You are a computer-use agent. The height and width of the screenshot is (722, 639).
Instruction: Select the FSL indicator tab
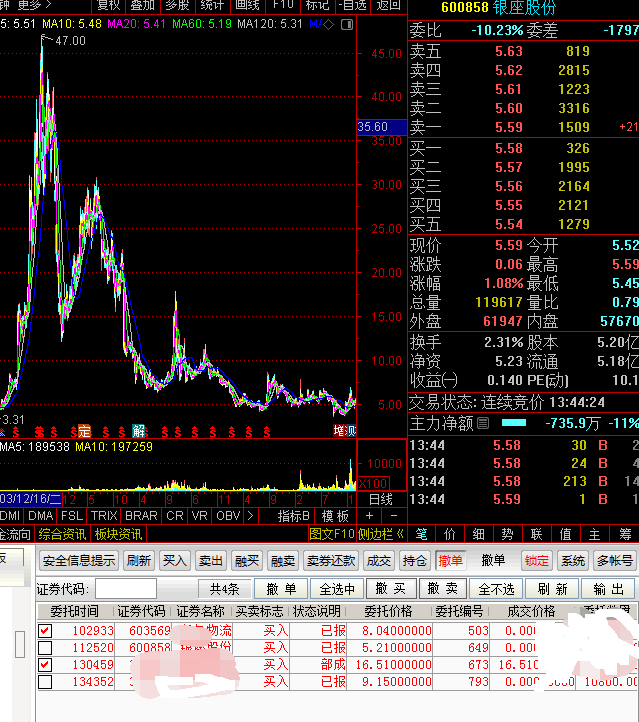click(72, 516)
